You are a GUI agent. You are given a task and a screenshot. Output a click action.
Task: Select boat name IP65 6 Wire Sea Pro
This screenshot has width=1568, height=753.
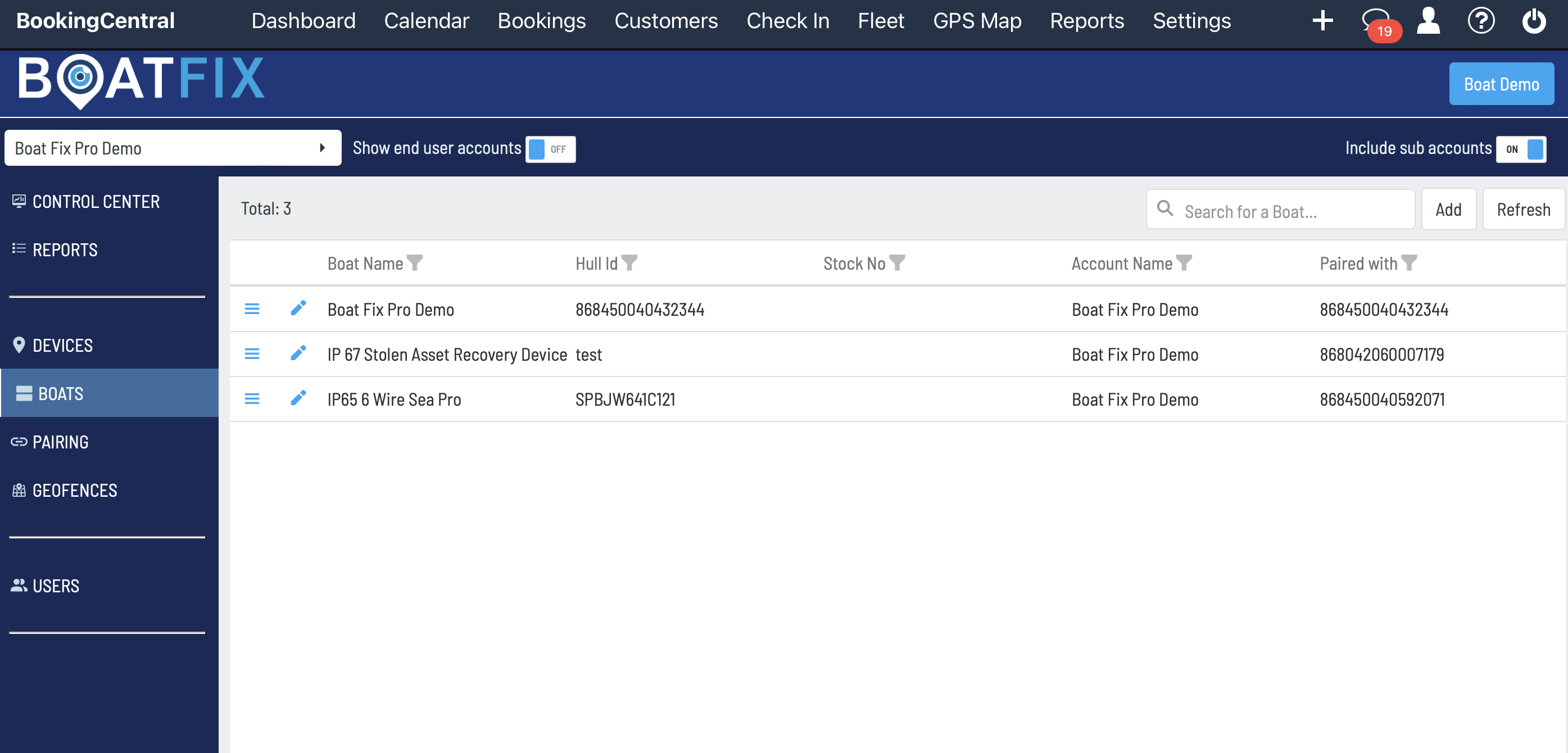pos(395,400)
